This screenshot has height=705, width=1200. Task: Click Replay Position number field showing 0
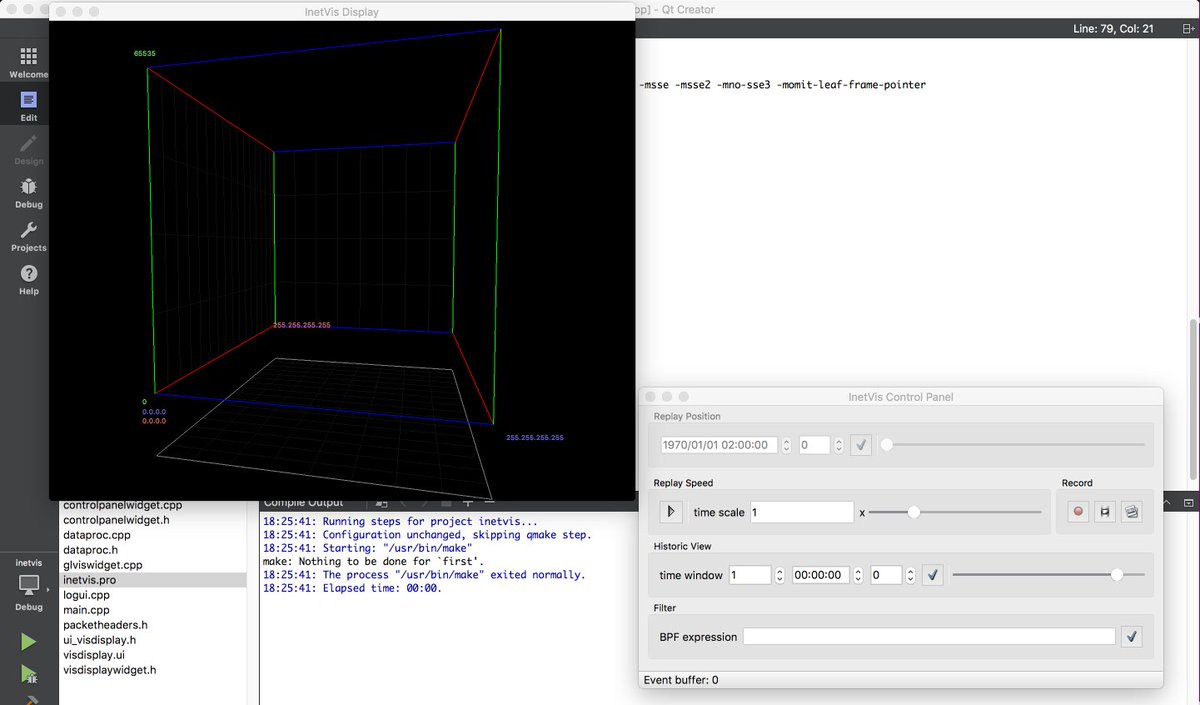[x=815, y=445]
